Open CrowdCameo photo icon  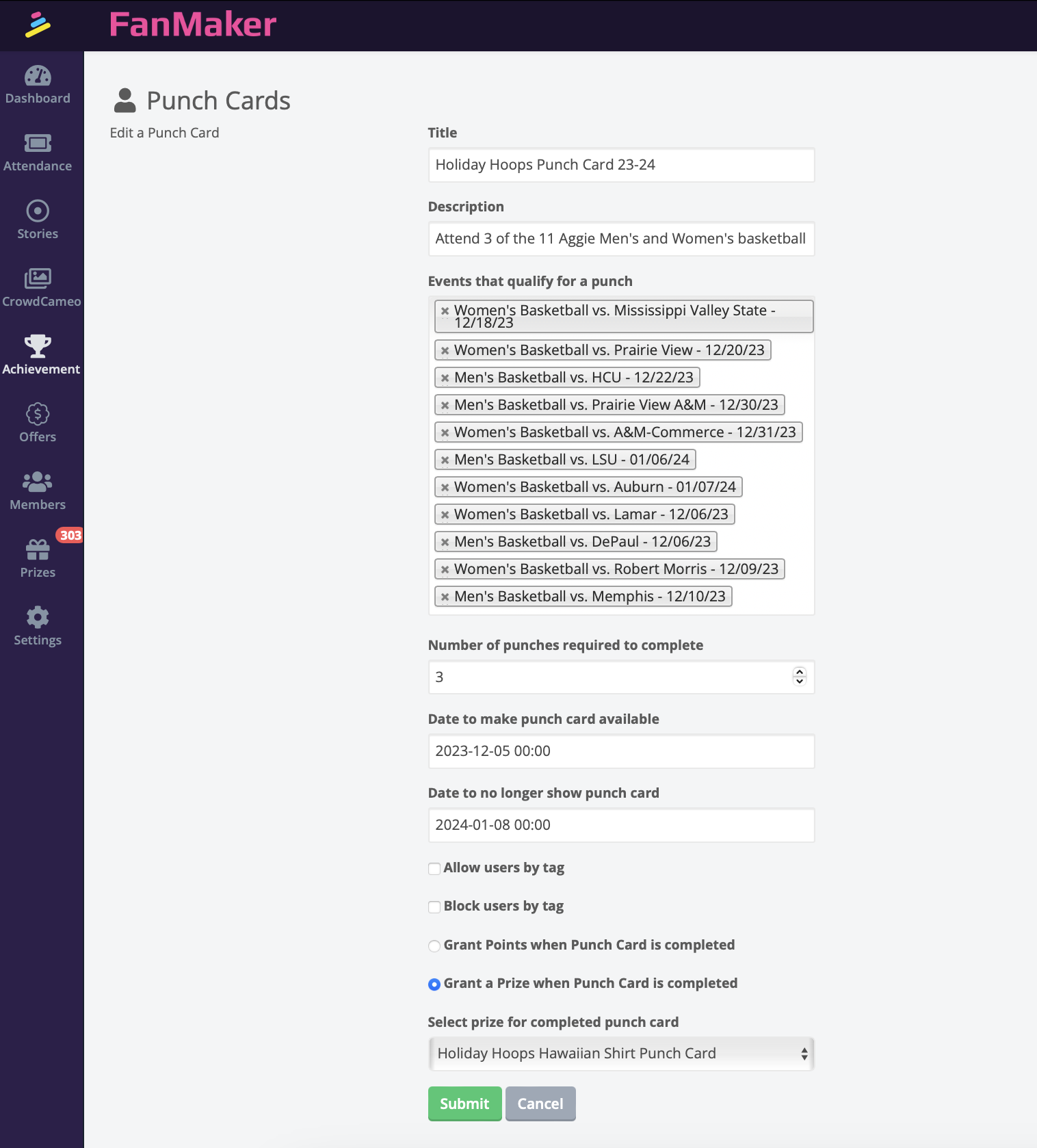point(38,278)
